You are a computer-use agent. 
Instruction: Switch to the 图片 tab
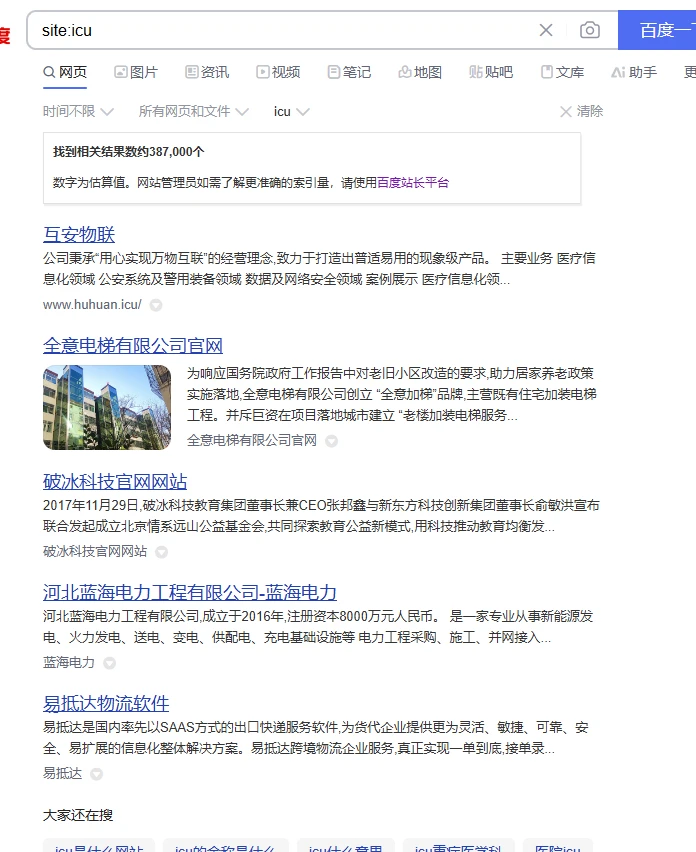[x=136, y=72]
